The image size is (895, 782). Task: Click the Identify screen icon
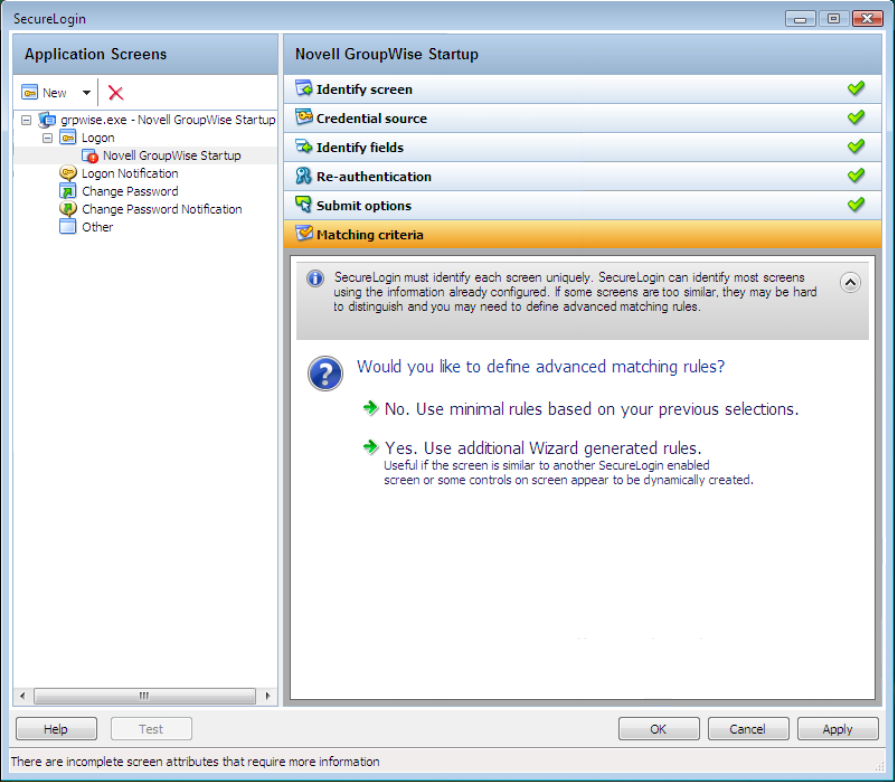pos(304,88)
